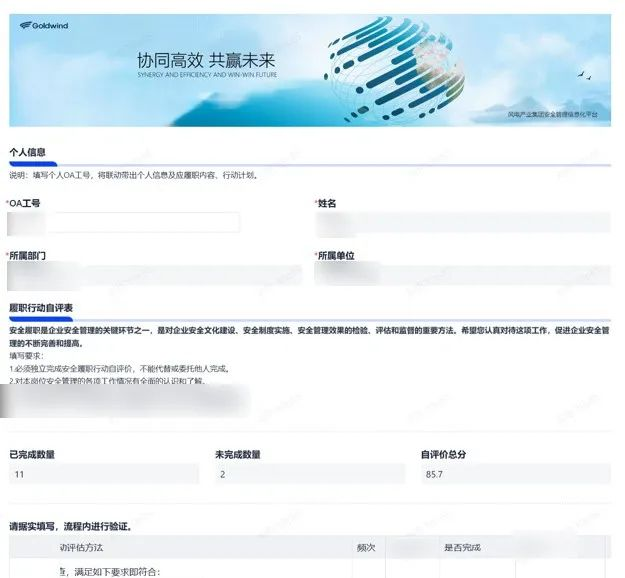Click the Goldwind logo in the banner
Viewport: 625px width, 578px height.
click(x=45, y=26)
